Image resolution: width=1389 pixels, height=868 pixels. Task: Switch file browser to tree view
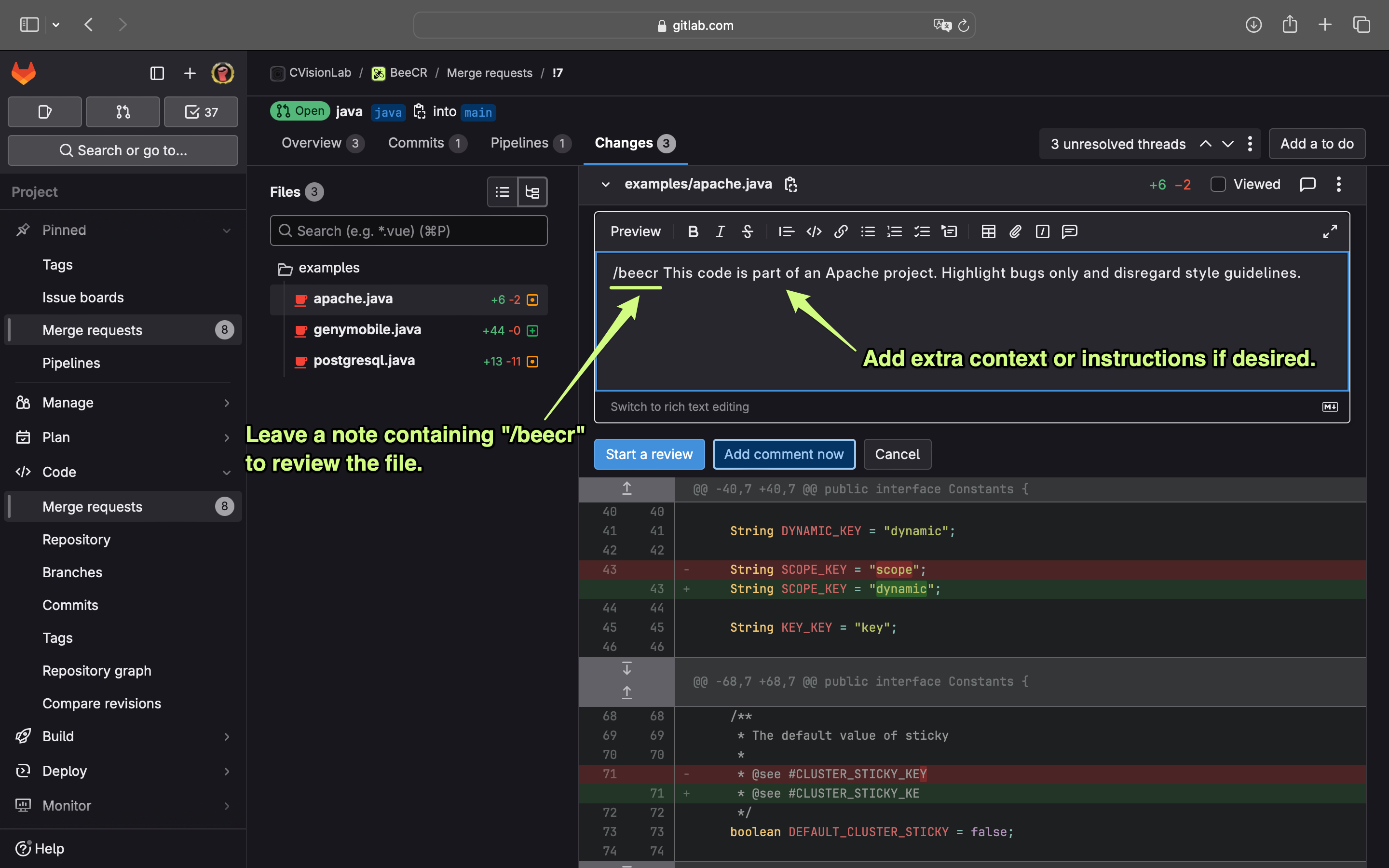[x=532, y=192]
